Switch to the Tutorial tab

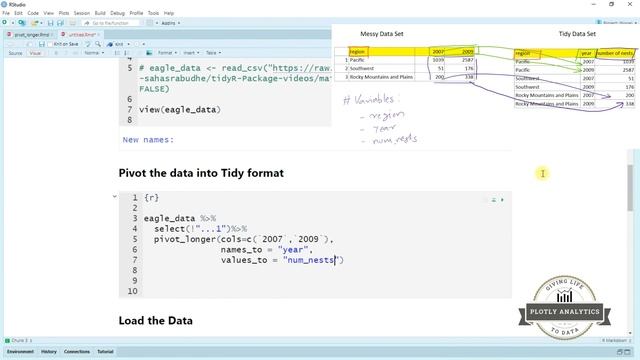point(105,351)
